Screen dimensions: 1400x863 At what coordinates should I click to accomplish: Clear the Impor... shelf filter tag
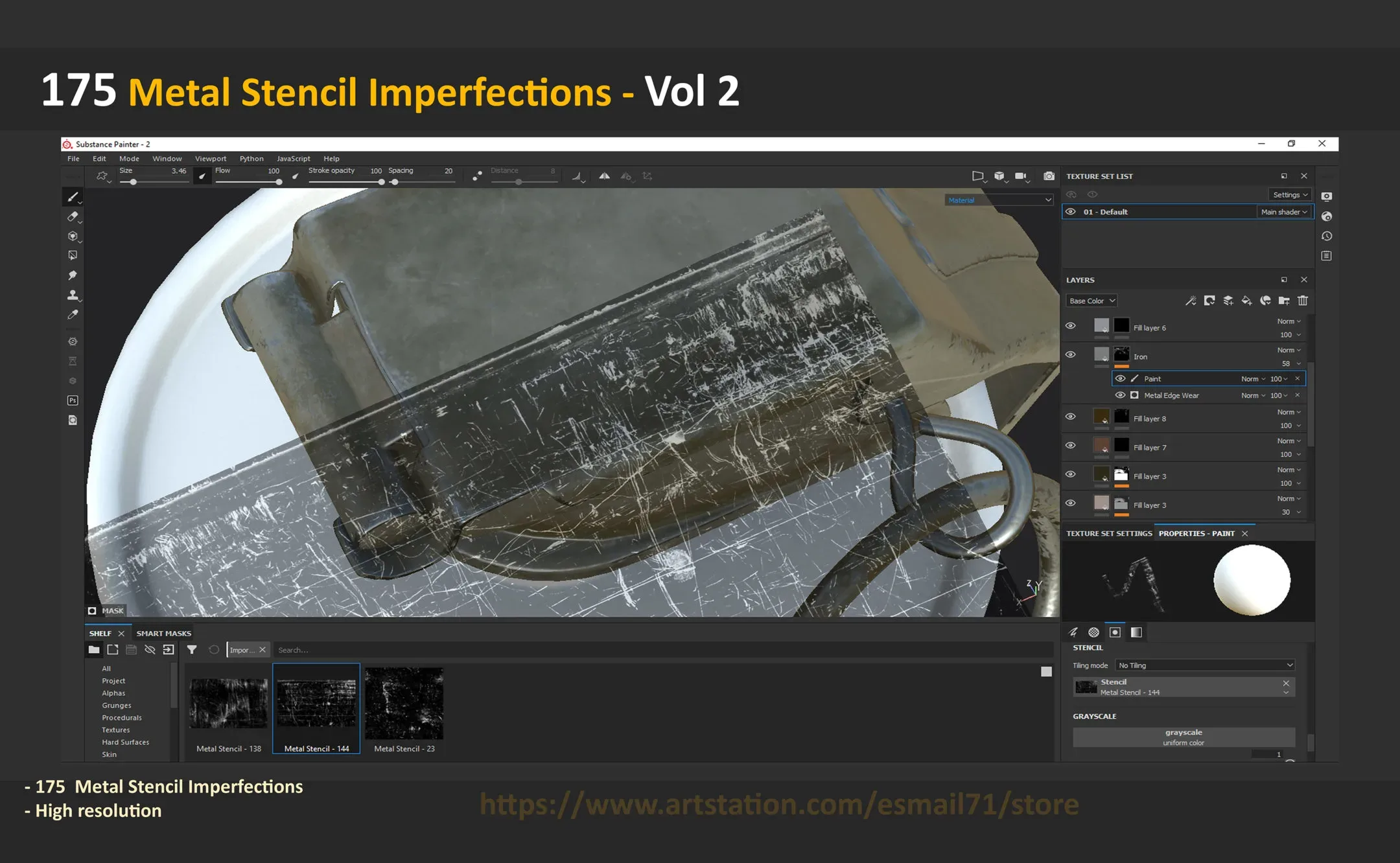262,650
